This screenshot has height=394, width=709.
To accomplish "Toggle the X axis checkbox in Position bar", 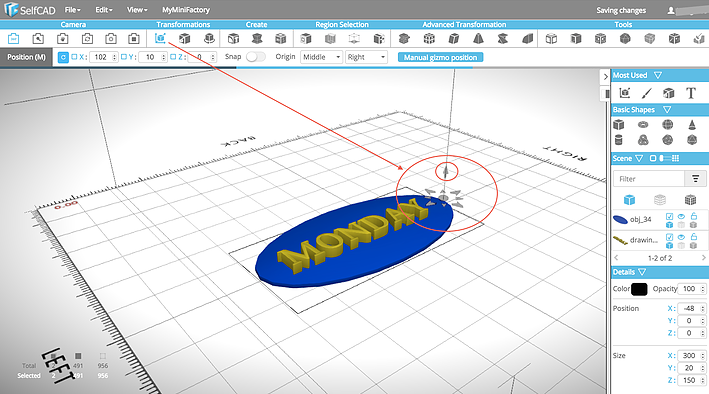I will pos(74,57).
